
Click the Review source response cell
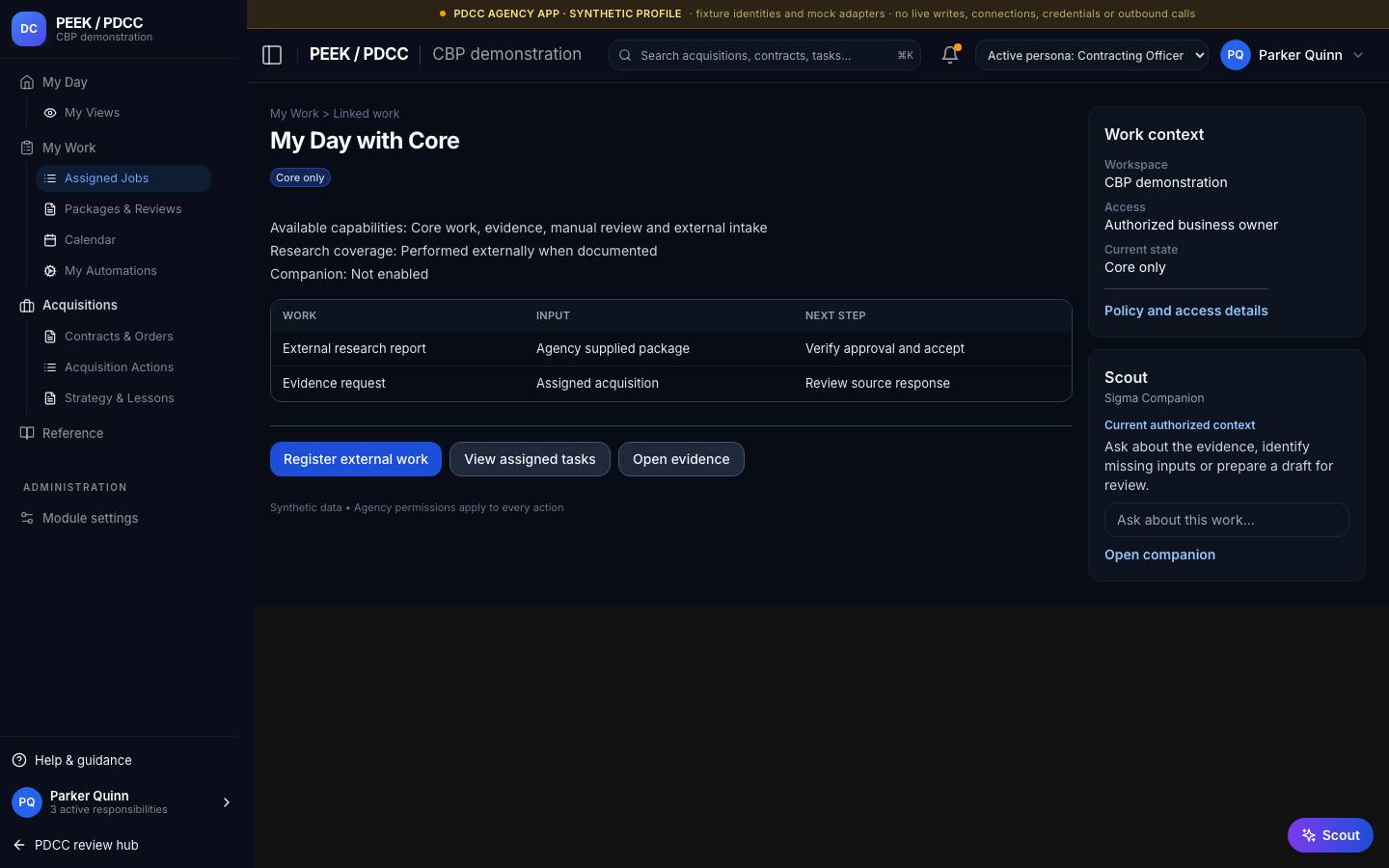point(878,383)
